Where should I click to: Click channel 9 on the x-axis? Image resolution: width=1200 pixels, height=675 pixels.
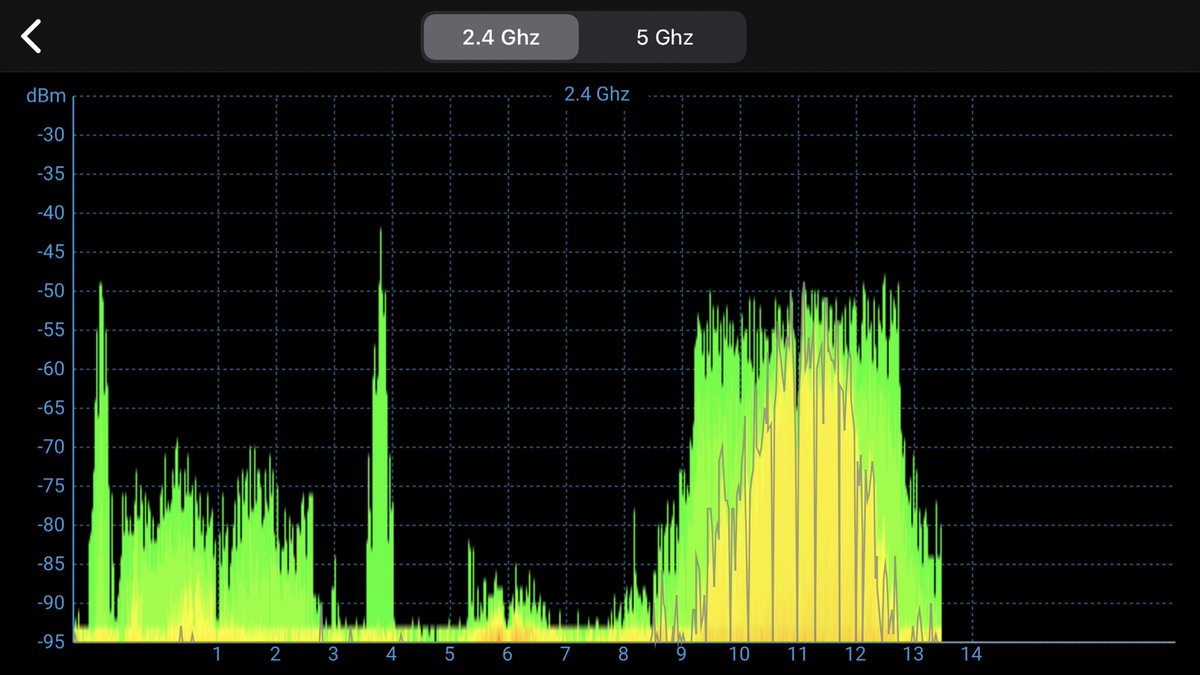pos(681,655)
